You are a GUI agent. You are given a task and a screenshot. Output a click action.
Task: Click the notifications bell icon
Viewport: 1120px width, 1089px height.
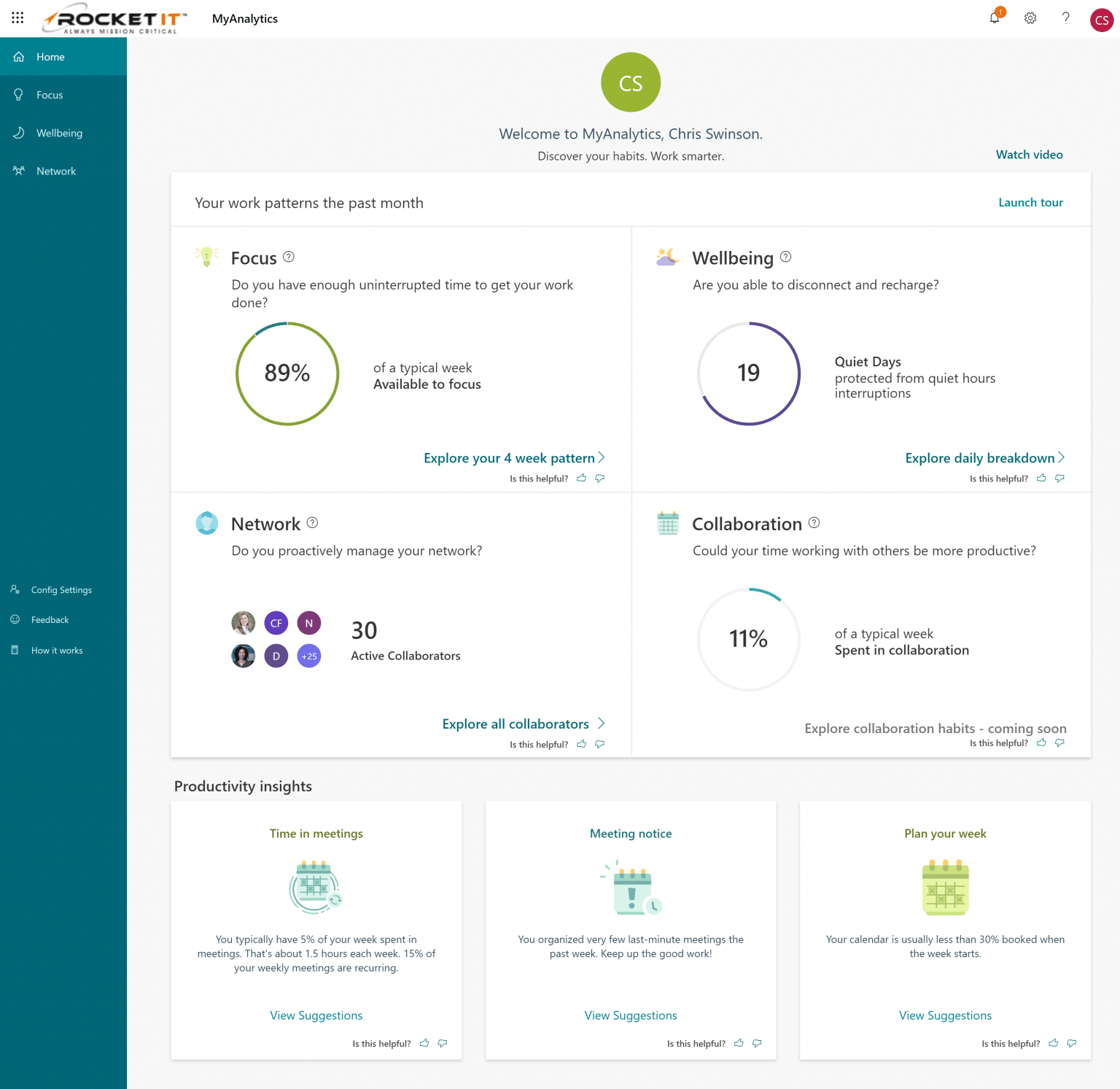tap(993, 18)
